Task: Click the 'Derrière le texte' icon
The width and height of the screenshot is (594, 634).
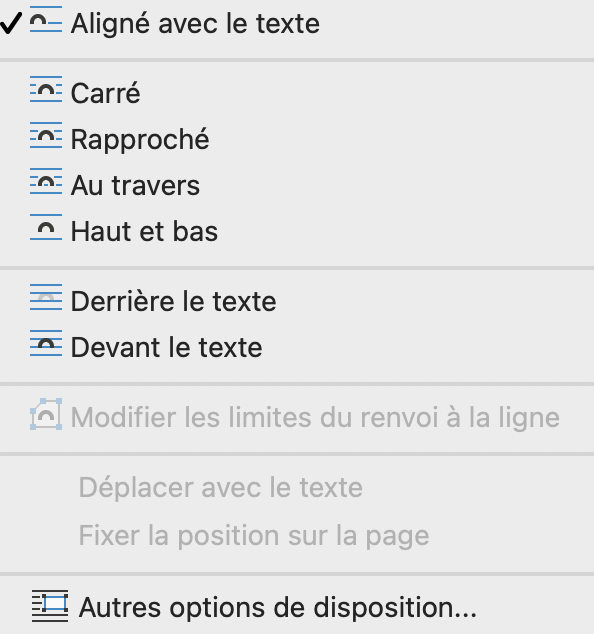Action: point(46,297)
